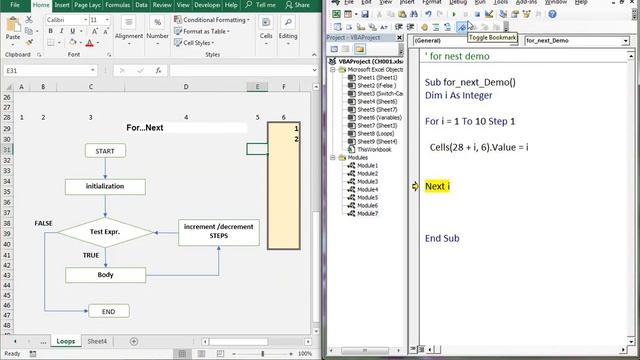This screenshot has width=640, height=360.
Task: Close the Project Explorer pane
Action: 400,38
